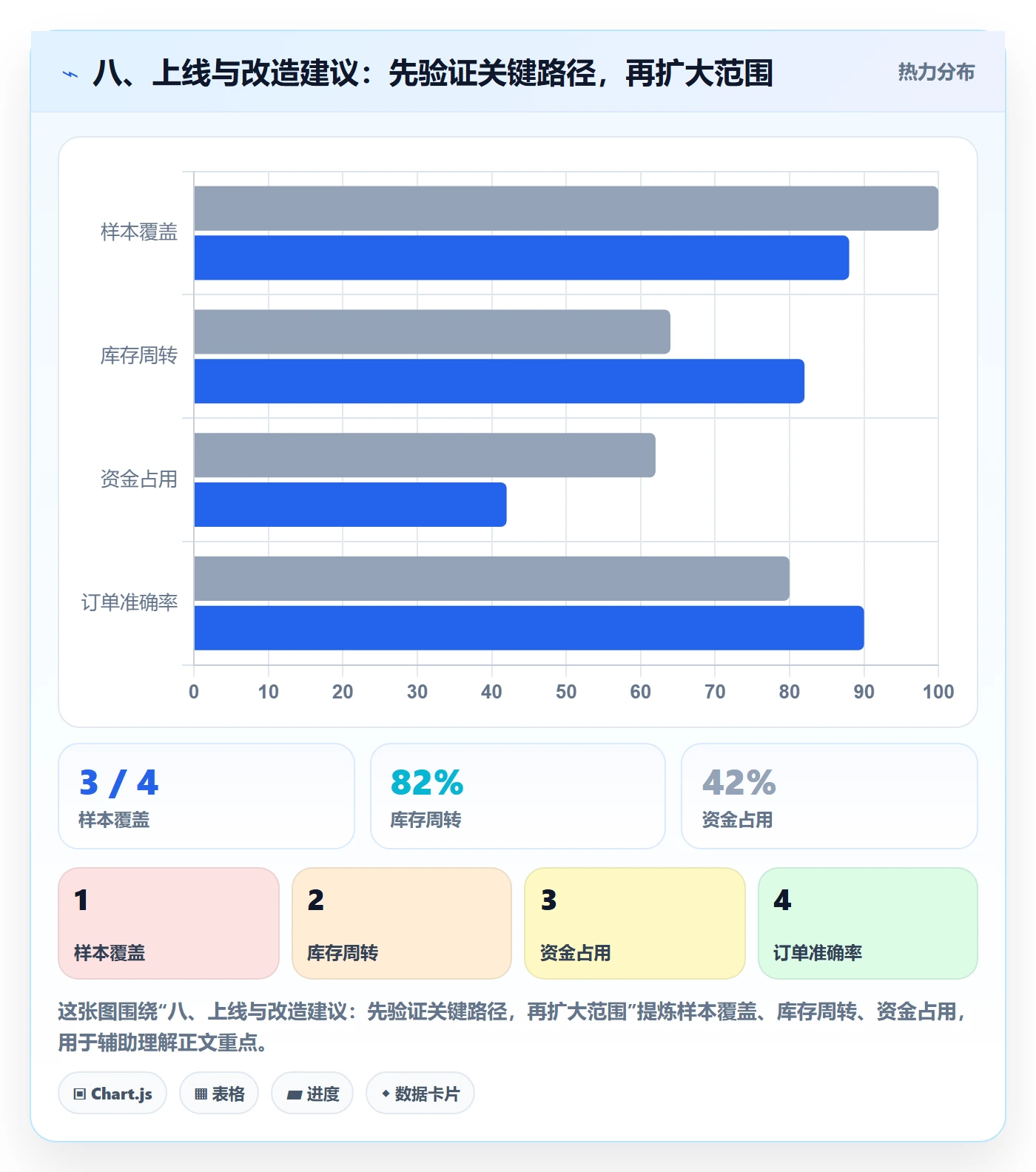
Task: Click the gray 库存周转 bar
Action: pos(432,331)
